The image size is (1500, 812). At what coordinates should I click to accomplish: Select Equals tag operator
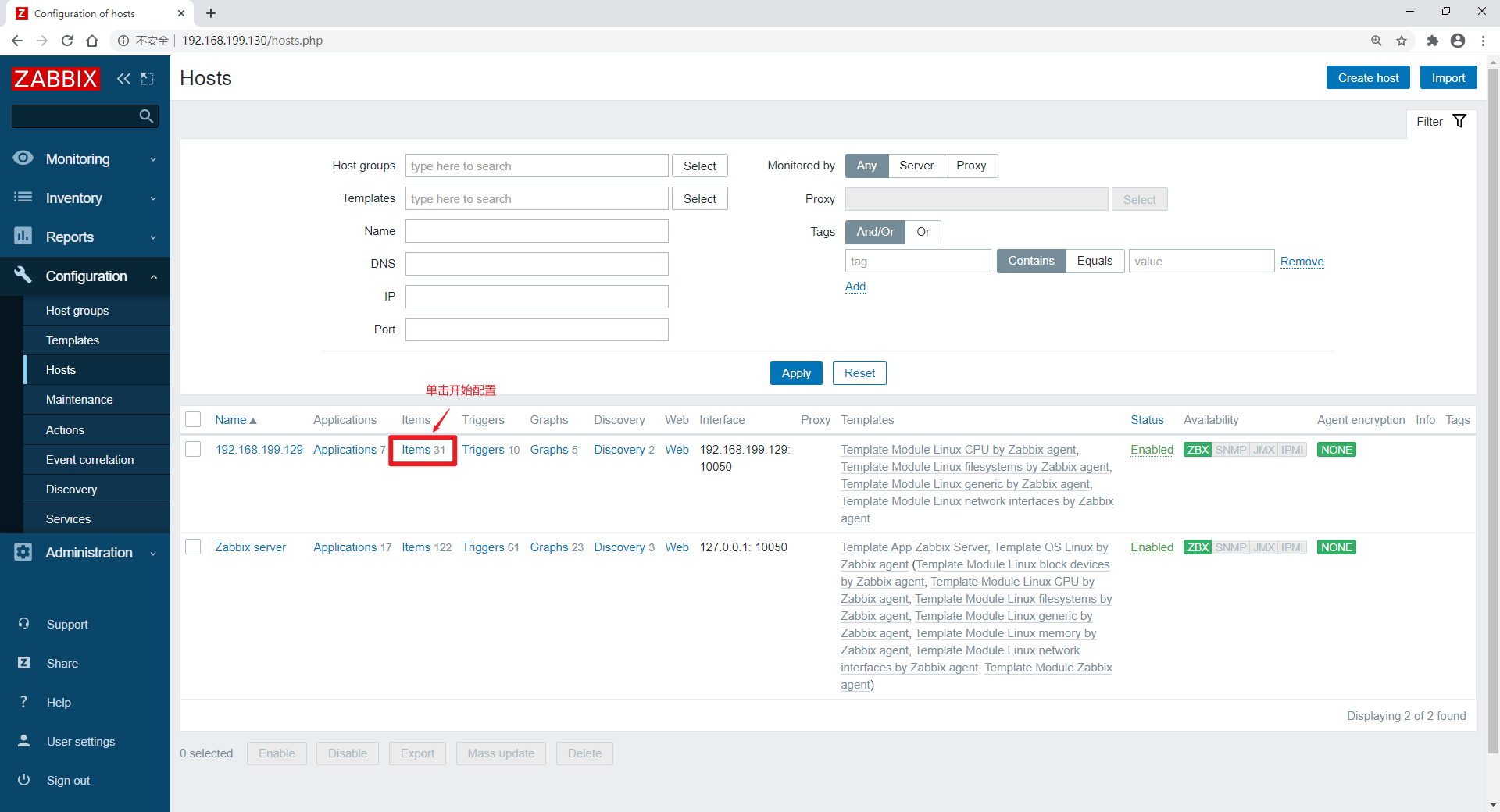point(1095,261)
